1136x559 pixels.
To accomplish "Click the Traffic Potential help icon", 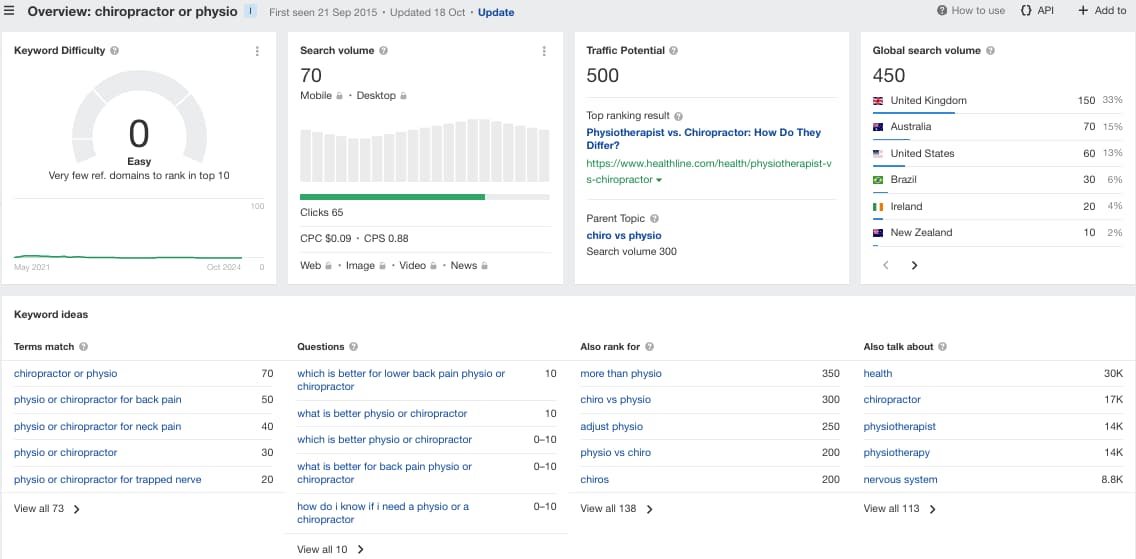I will (673, 51).
